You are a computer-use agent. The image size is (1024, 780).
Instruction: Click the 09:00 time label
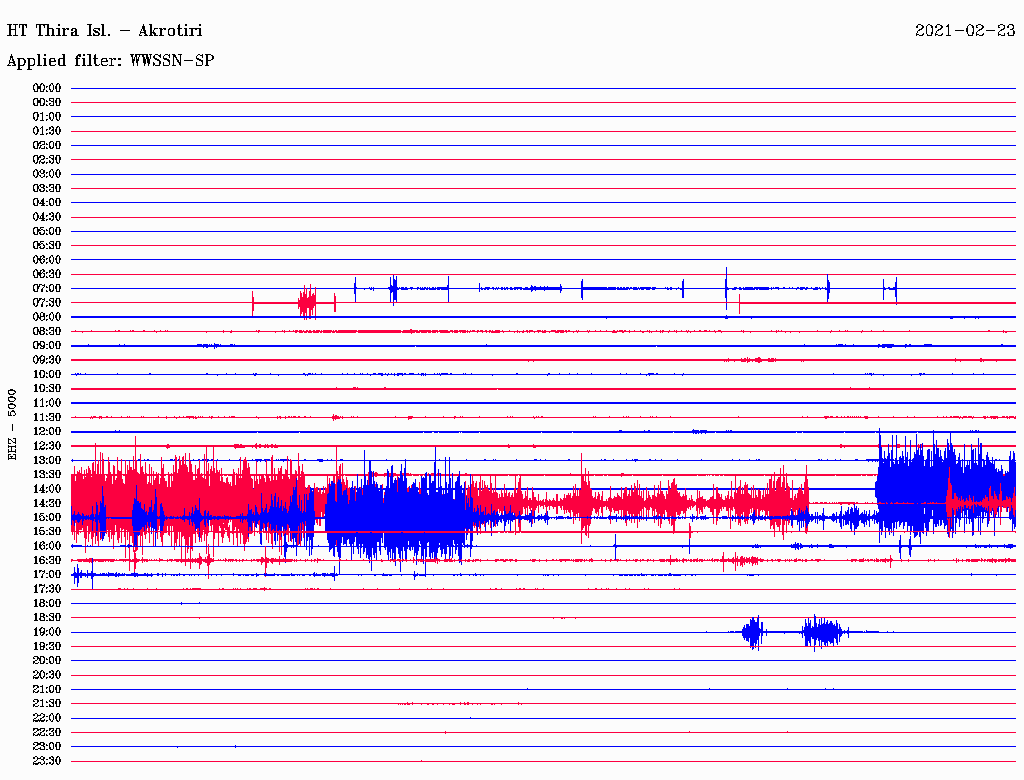pos(47,346)
